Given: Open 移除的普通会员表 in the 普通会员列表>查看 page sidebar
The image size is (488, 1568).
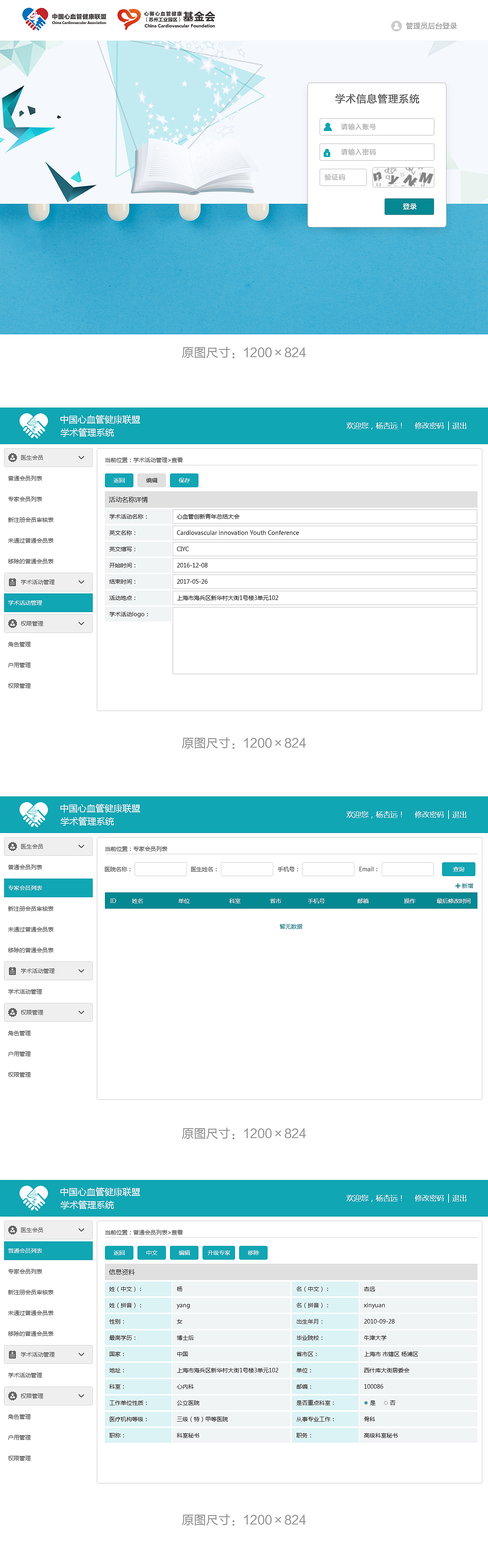Looking at the screenshot, I should (x=30, y=1334).
